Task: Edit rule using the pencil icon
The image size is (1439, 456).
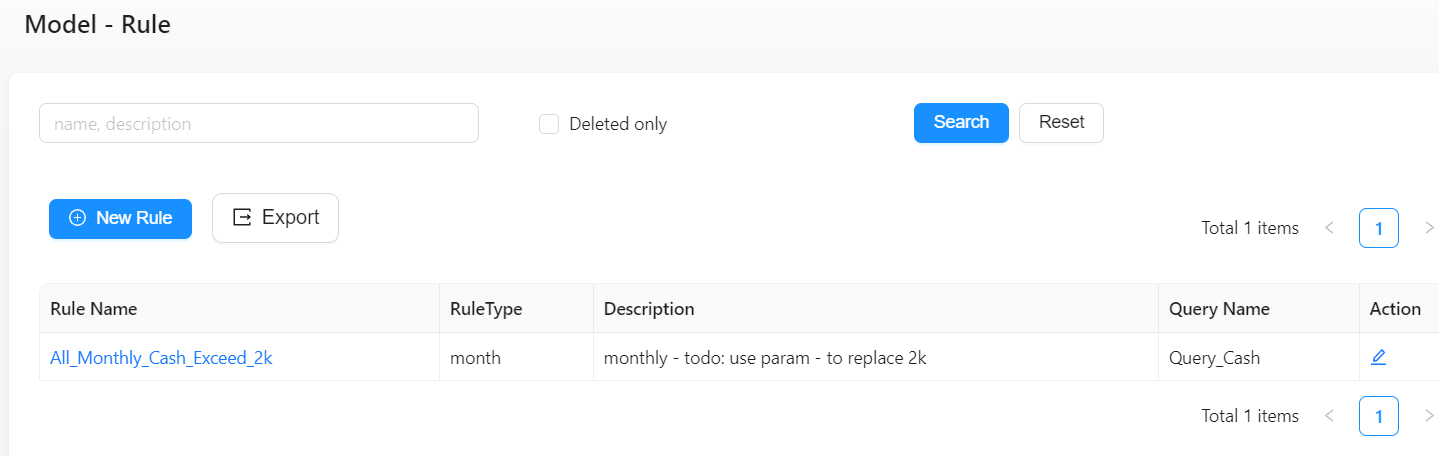Action: click(1378, 357)
